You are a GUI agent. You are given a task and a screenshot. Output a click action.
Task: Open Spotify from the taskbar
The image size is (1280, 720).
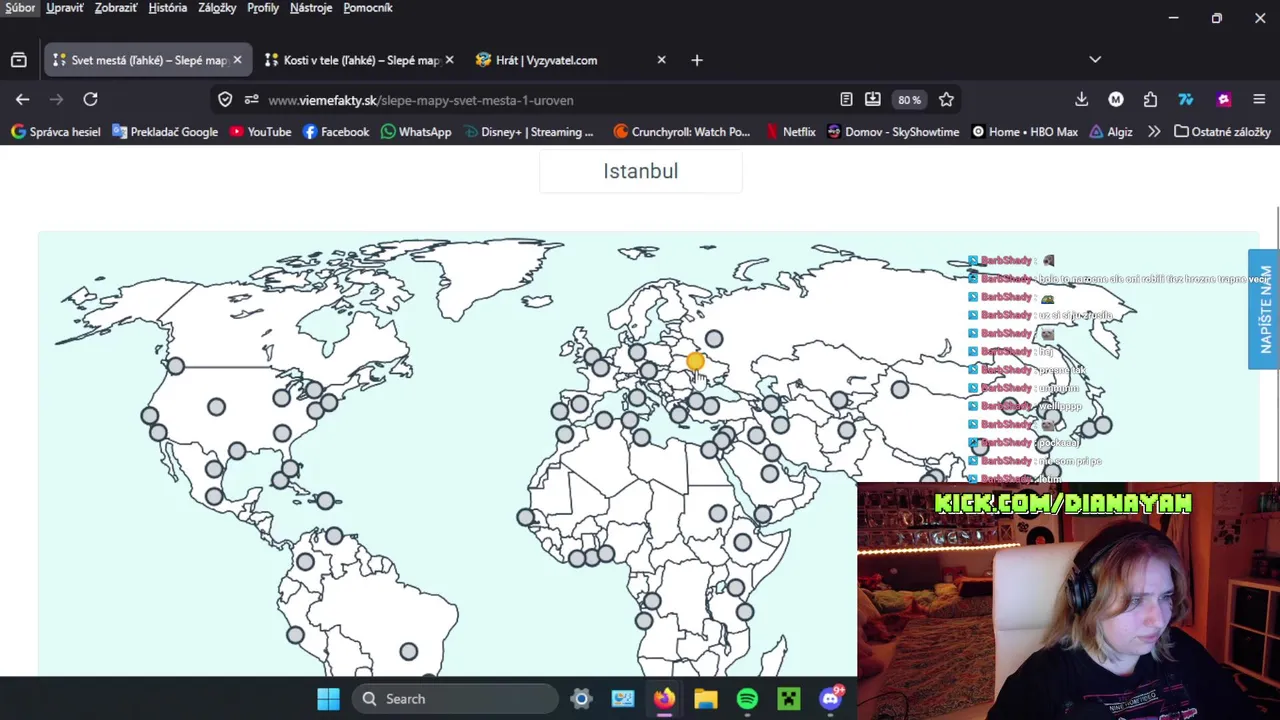click(747, 699)
